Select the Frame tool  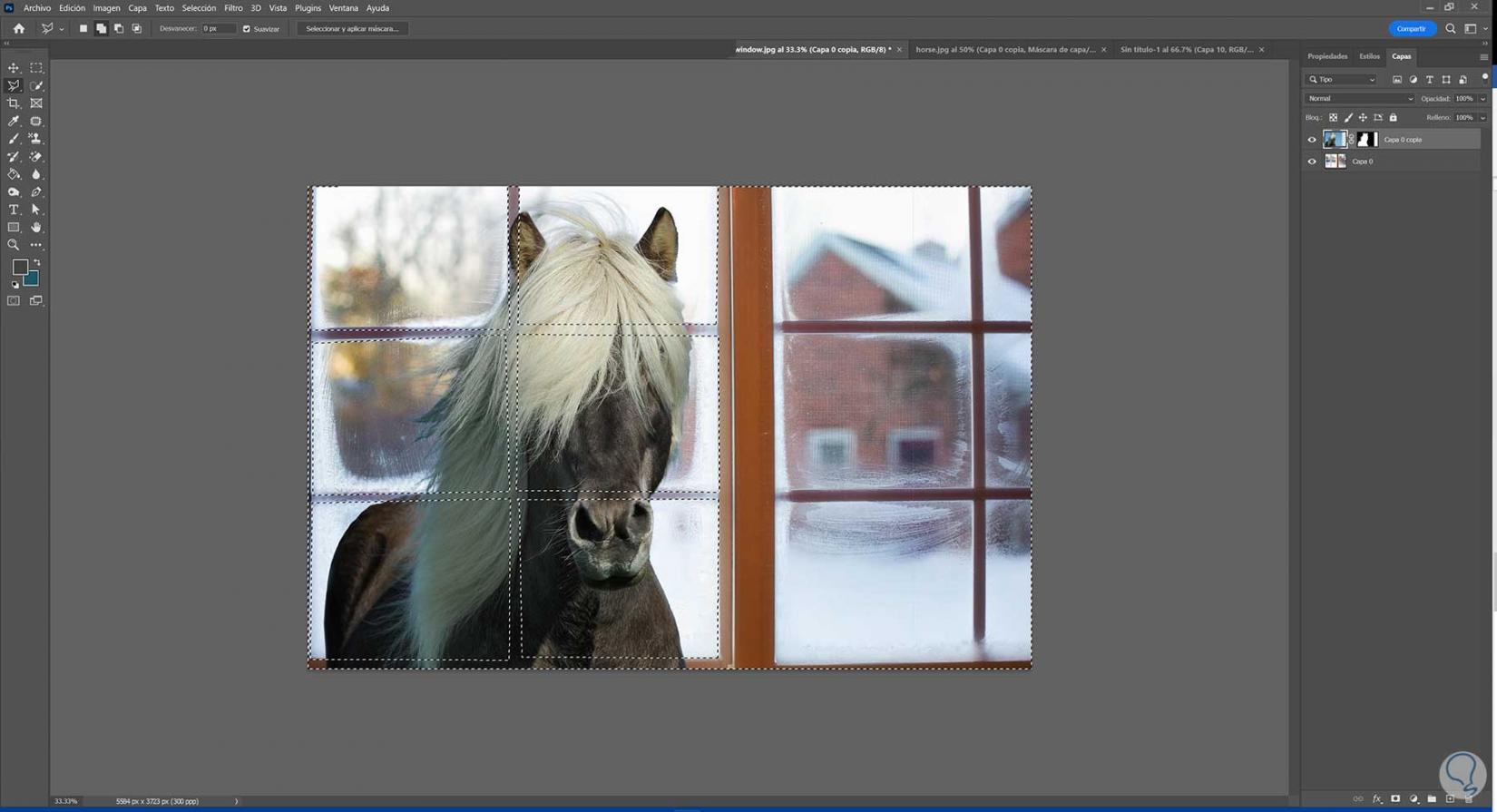pos(36,103)
